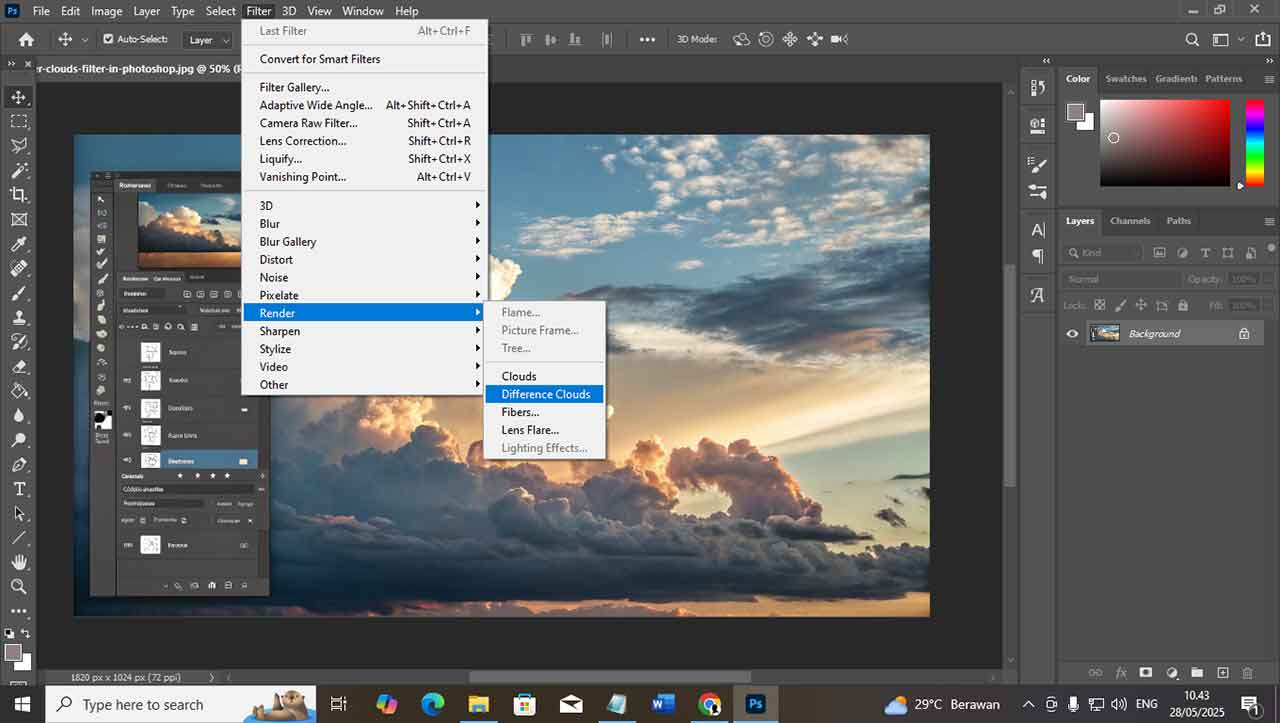Toggle lock transparent pixels in Layers panel

click(1100, 305)
